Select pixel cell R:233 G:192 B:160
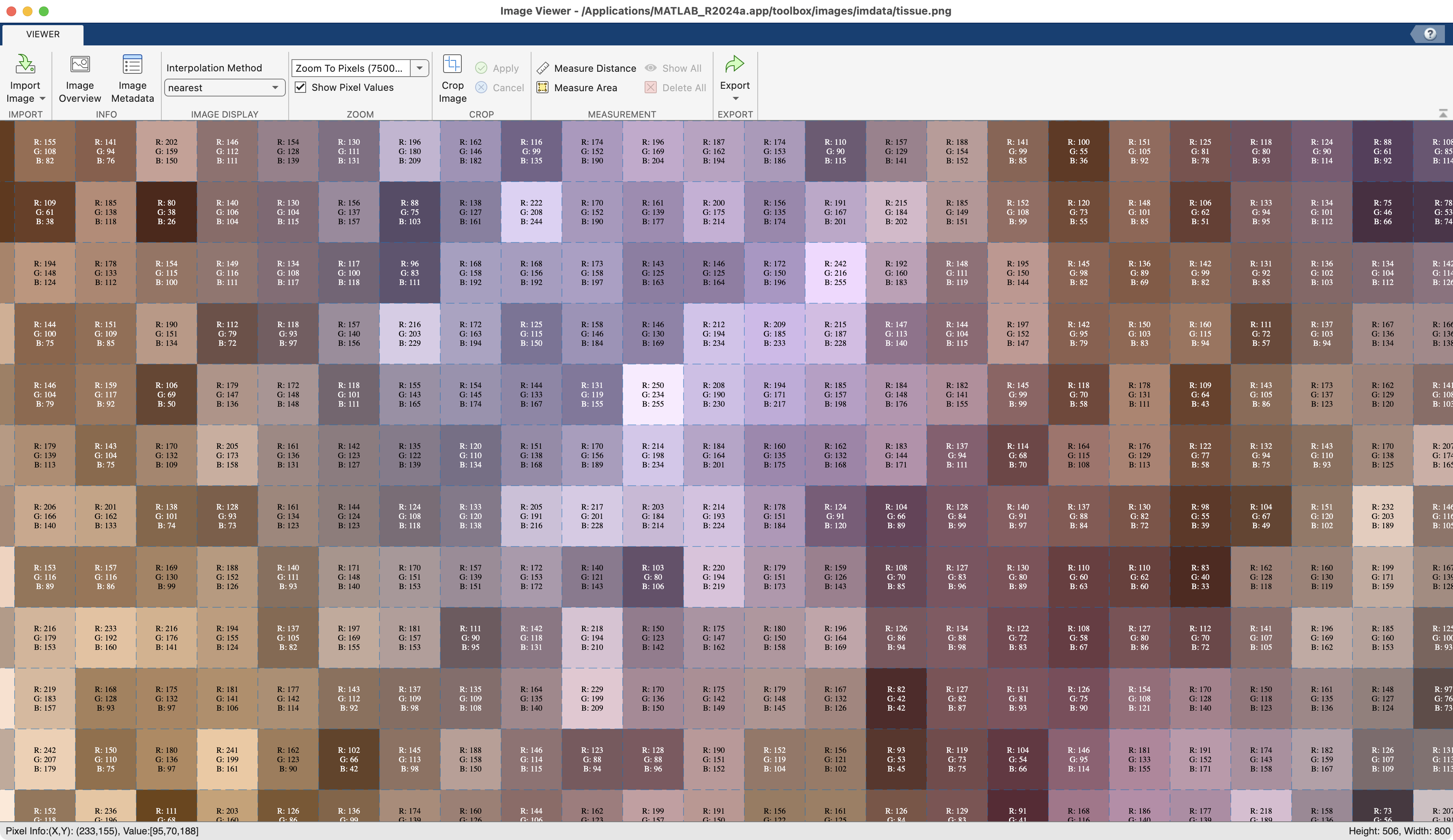The image size is (1453, 840). (x=105, y=638)
